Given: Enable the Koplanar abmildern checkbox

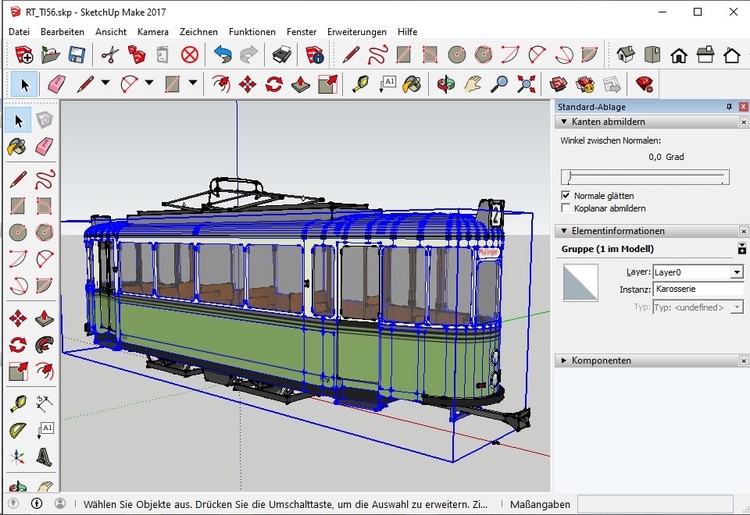Looking at the screenshot, I should pyautogui.click(x=566, y=208).
